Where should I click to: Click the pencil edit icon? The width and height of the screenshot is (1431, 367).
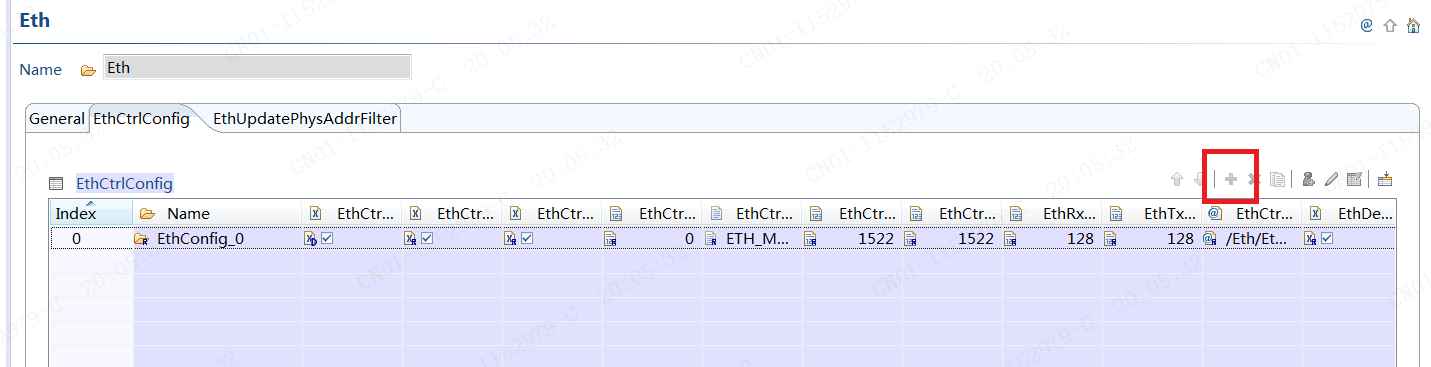pyautogui.click(x=1331, y=180)
